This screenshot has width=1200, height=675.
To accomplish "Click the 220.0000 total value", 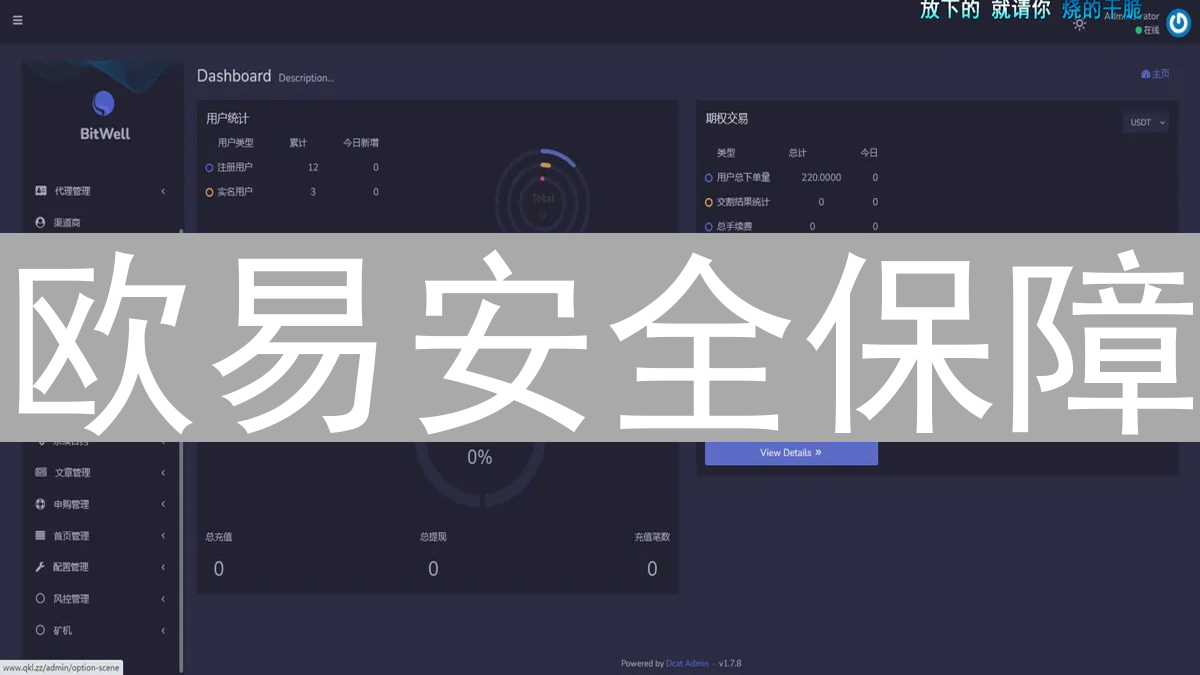I will tap(821, 178).
